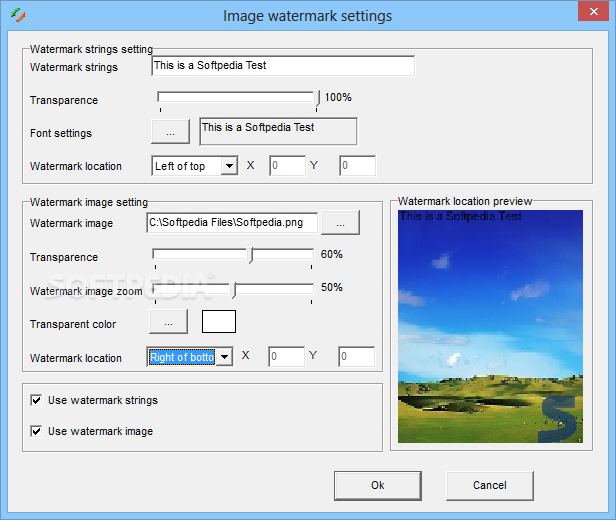616x520 pixels.
Task: Open the 'Right of bottom' location dropdown
Action: click(224, 357)
